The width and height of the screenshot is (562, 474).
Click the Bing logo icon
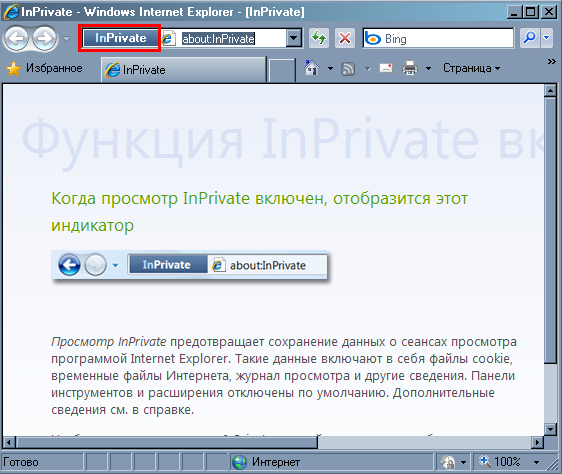(x=373, y=38)
